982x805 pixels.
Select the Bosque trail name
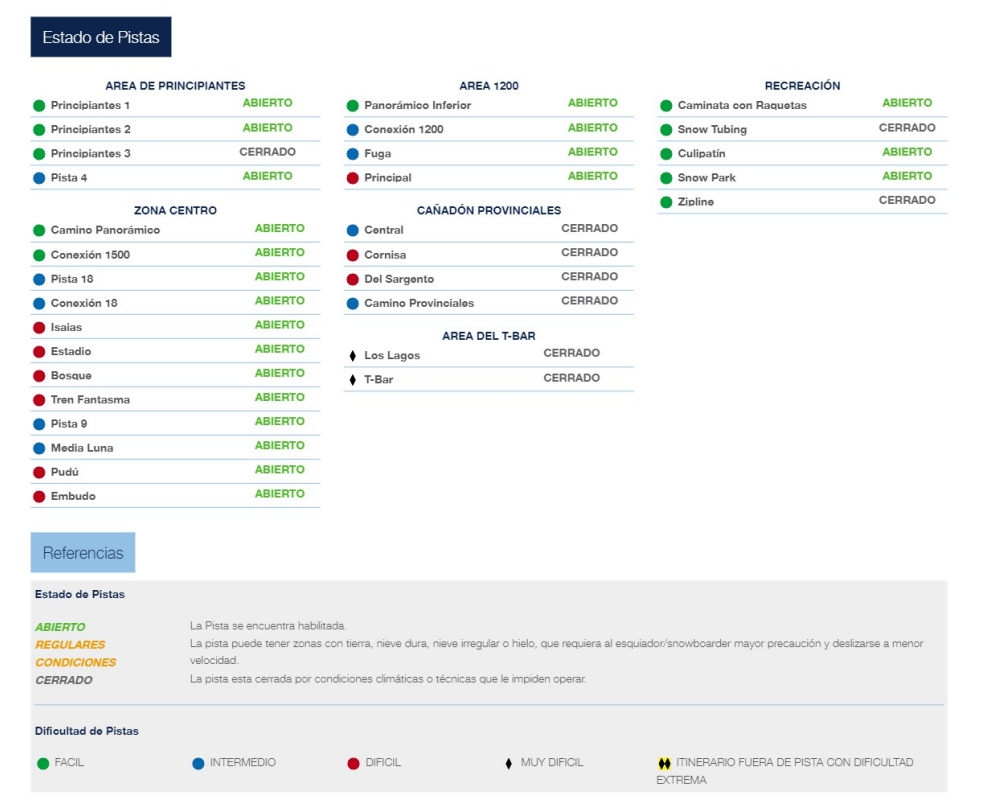point(71,376)
